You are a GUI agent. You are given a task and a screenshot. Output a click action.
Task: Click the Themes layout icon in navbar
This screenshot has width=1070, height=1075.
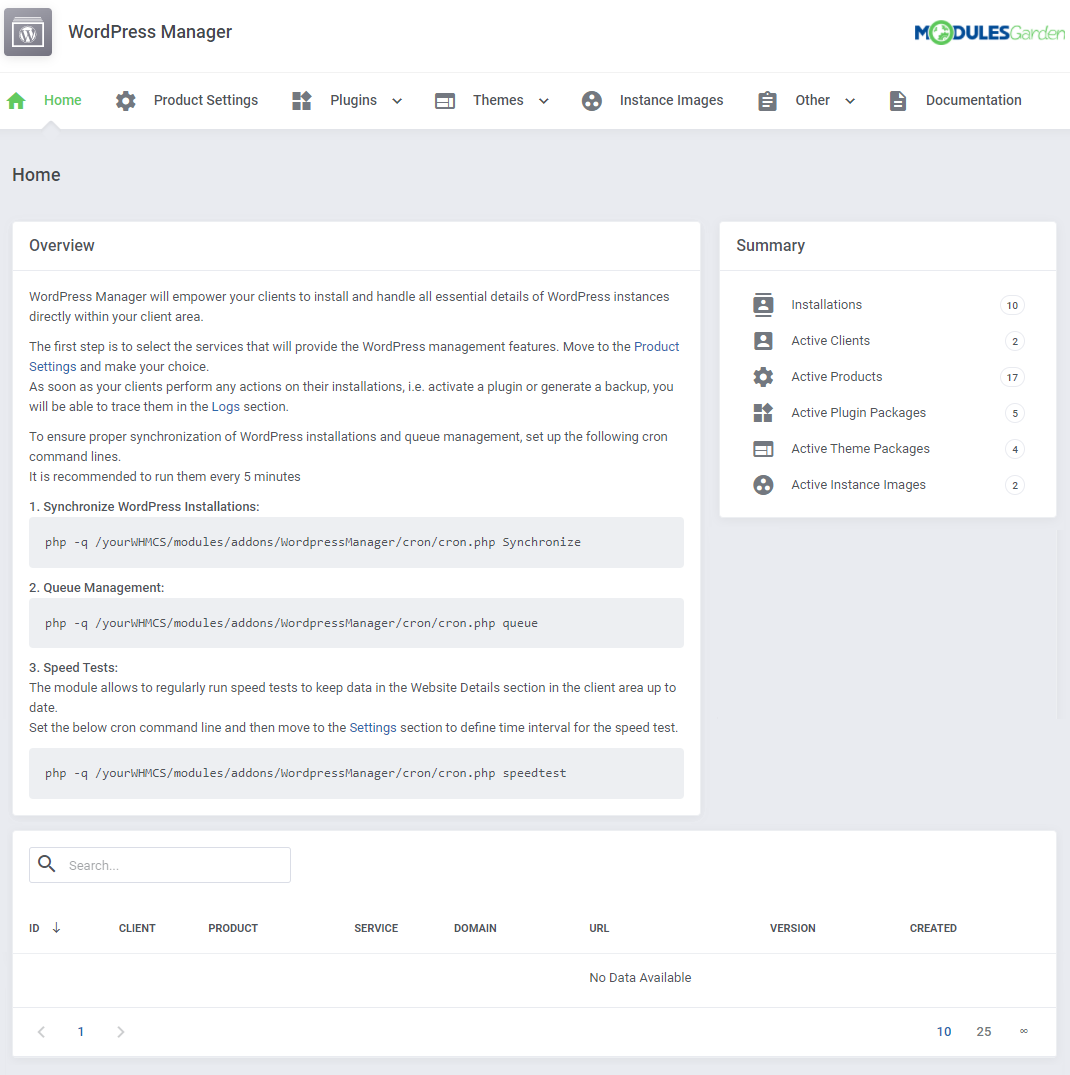pos(445,101)
